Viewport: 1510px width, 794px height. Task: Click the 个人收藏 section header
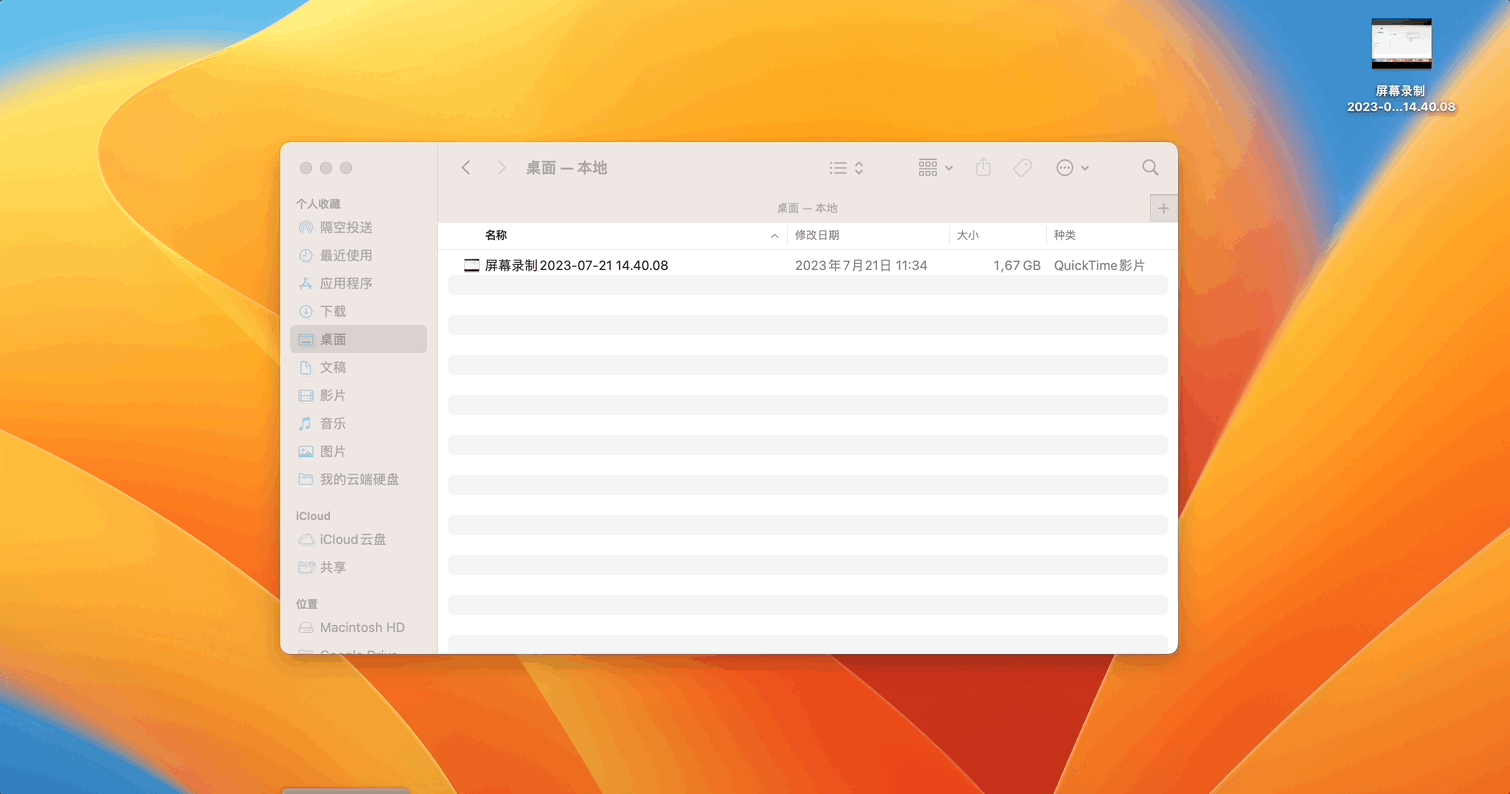pos(318,204)
